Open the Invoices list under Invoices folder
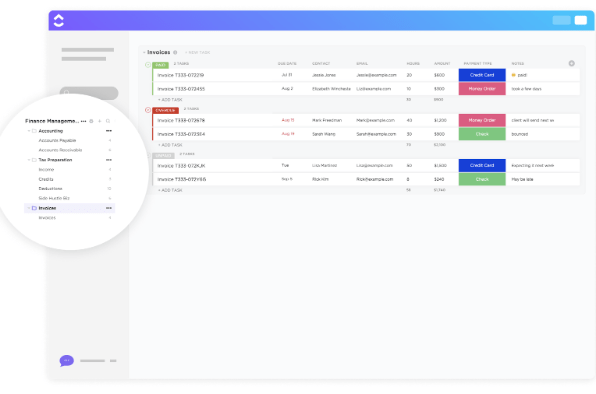Image resolution: width=596 pixels, height=394 pixels. pos(47,218)
